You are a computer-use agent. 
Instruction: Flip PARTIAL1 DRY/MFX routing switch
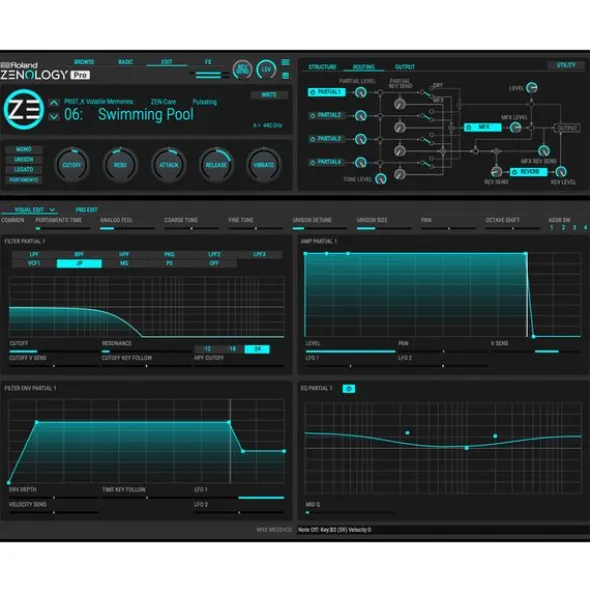click(x=427, y=93)
